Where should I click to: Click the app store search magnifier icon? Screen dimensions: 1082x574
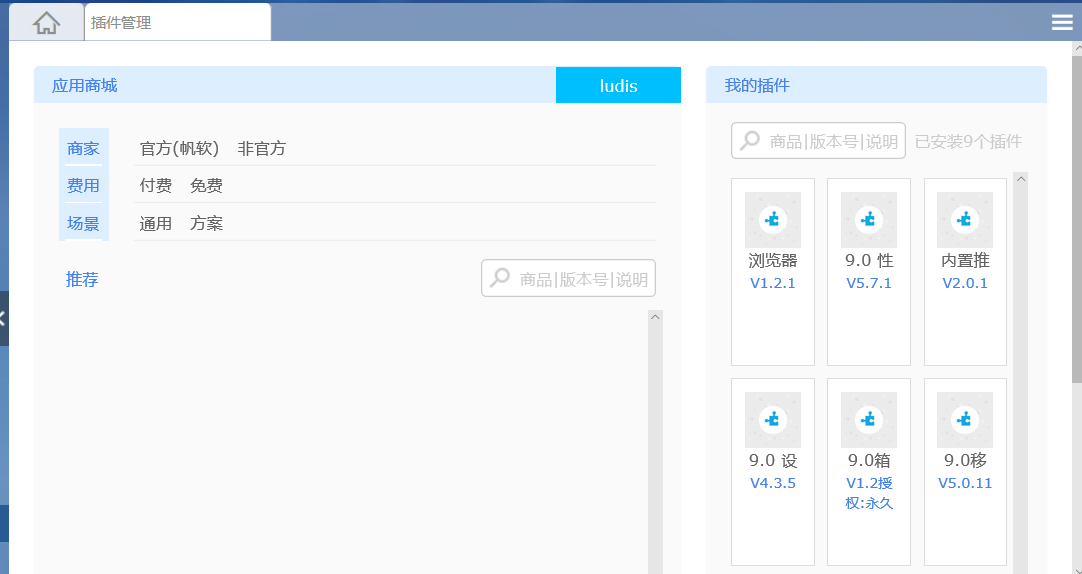[499, 278]
